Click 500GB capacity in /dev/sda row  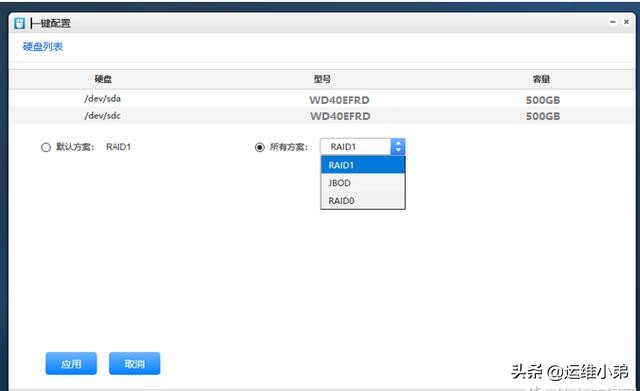(543, 100)
